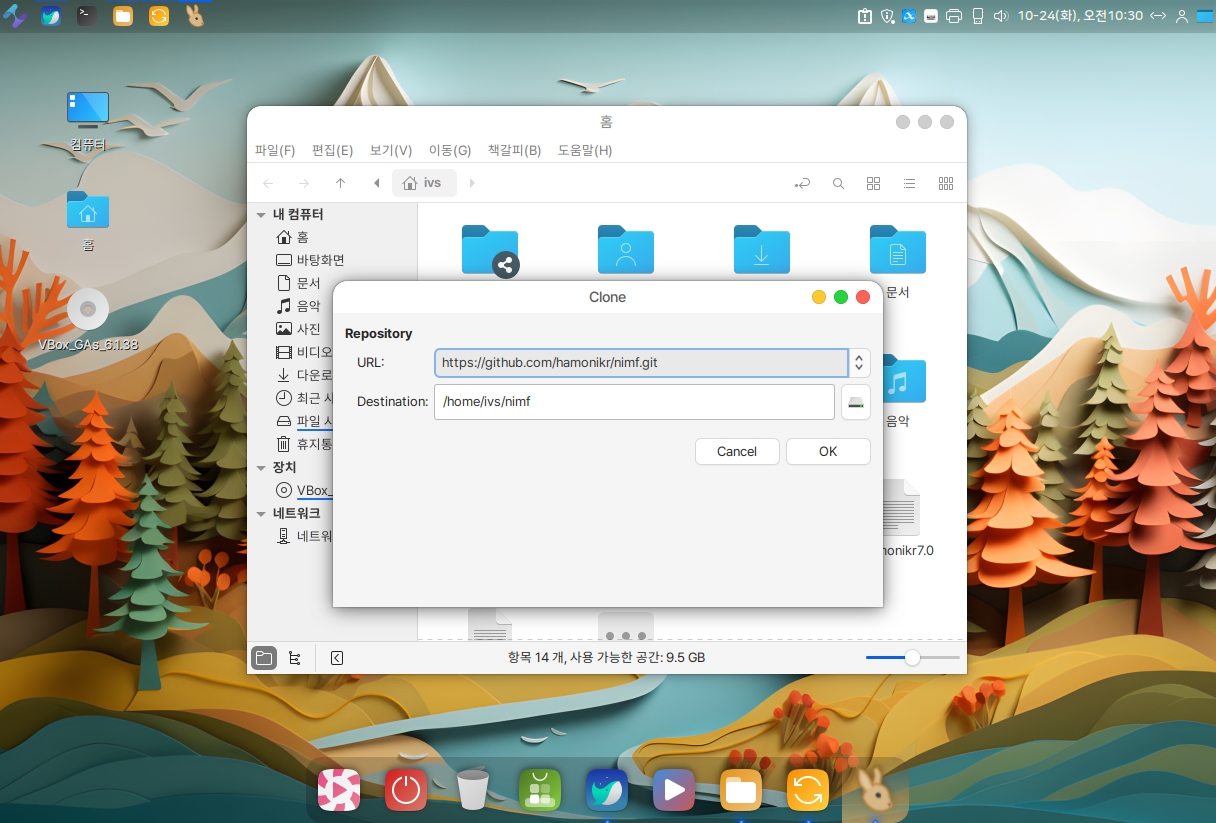
Task: Toggle the location path entry icon
Action: [x=802, y=184]
